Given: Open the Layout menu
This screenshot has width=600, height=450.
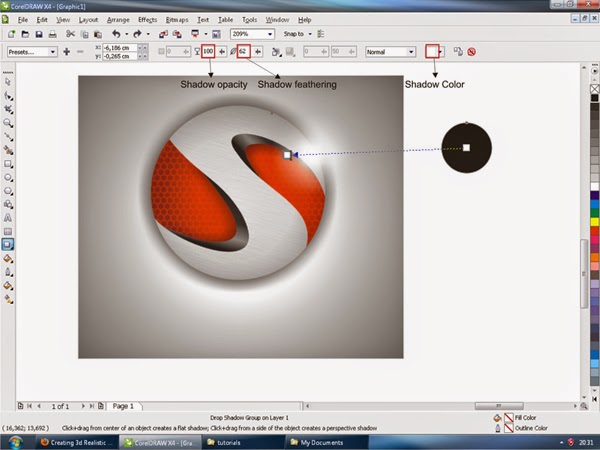Looking at the screenshot, I should pyautogui.click(x=88, y=20).
